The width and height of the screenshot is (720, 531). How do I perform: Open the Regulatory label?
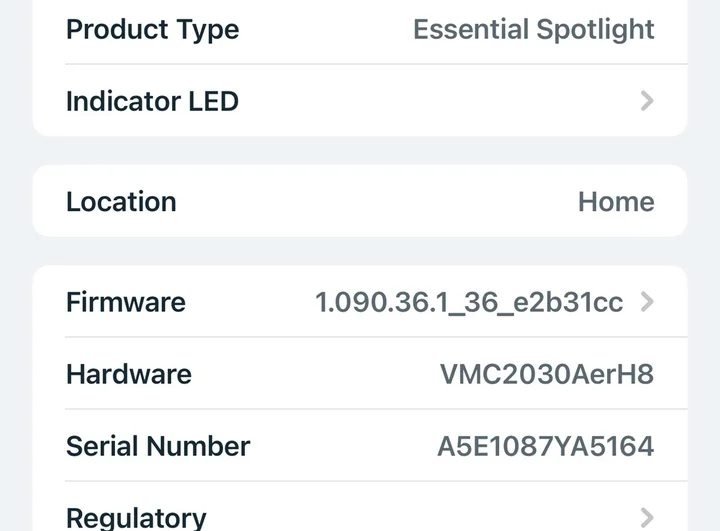point(136,517)
